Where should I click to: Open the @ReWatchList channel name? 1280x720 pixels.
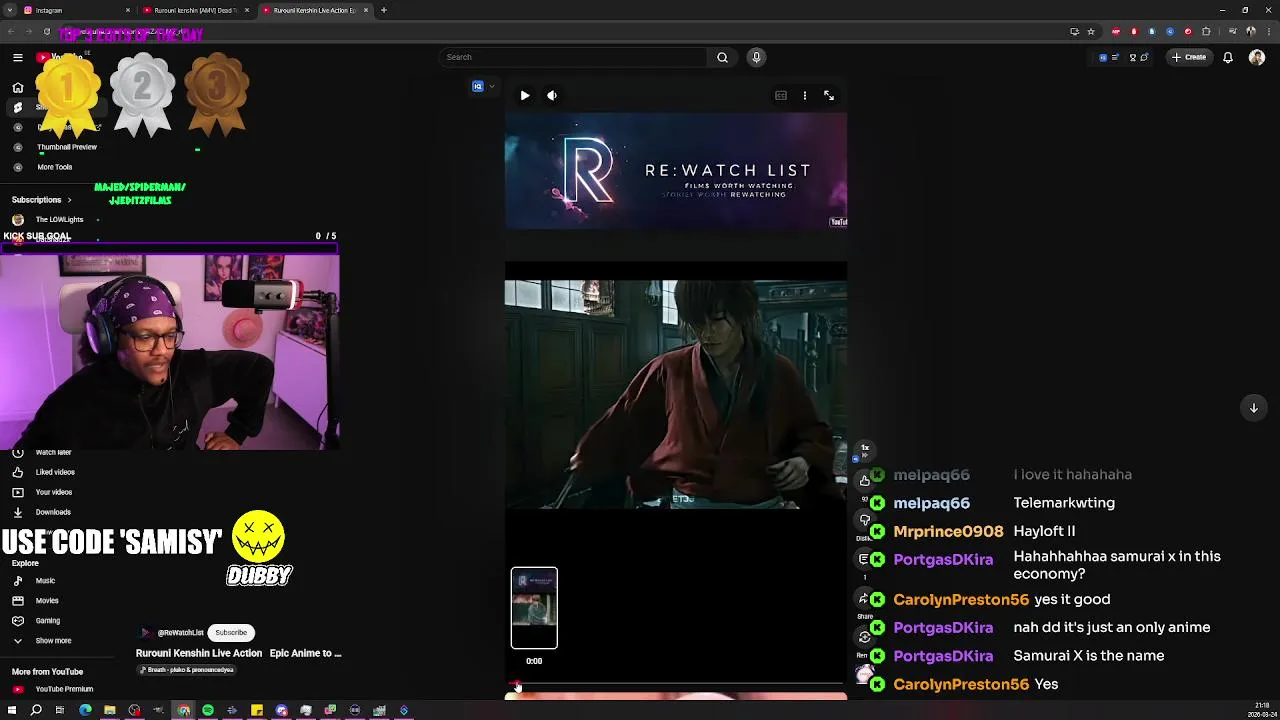[x=180, y=632]
